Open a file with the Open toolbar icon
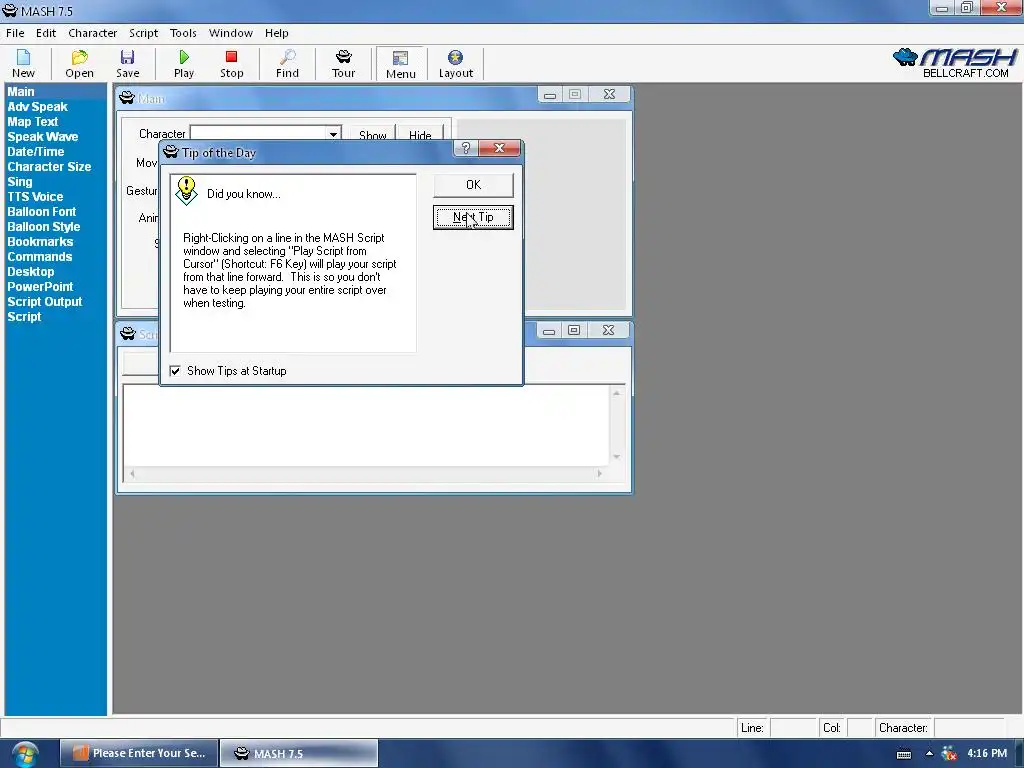The height and width of the screenshot is (768, 1024). point(79,63)
